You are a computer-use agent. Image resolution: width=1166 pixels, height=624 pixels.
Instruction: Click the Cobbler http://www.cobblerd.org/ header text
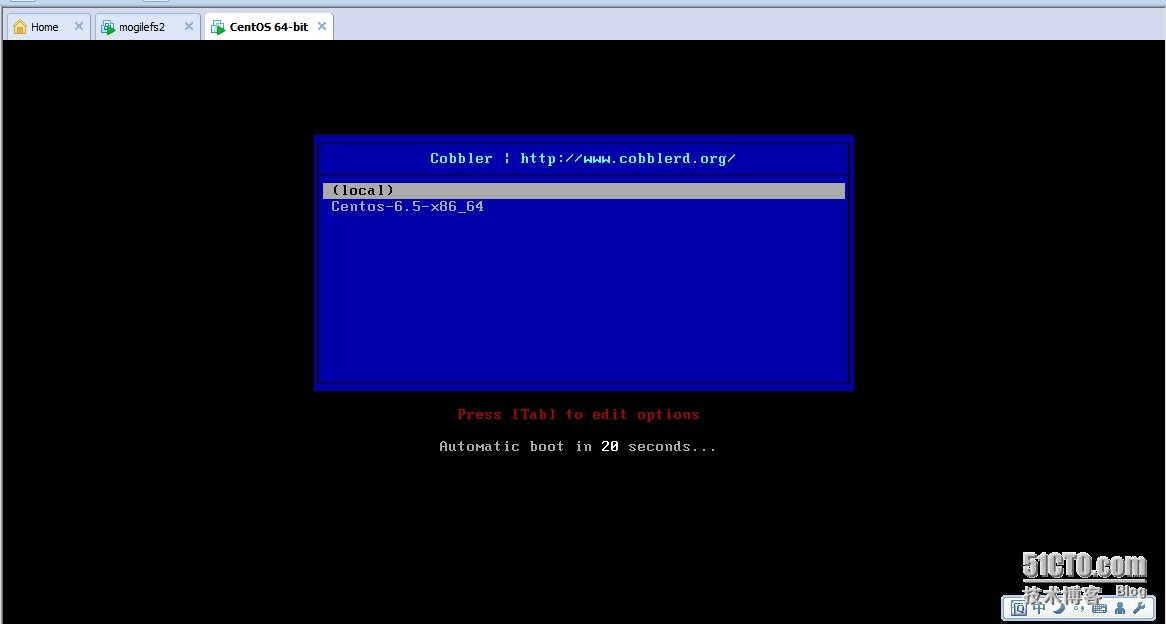(x=583, y=158)
